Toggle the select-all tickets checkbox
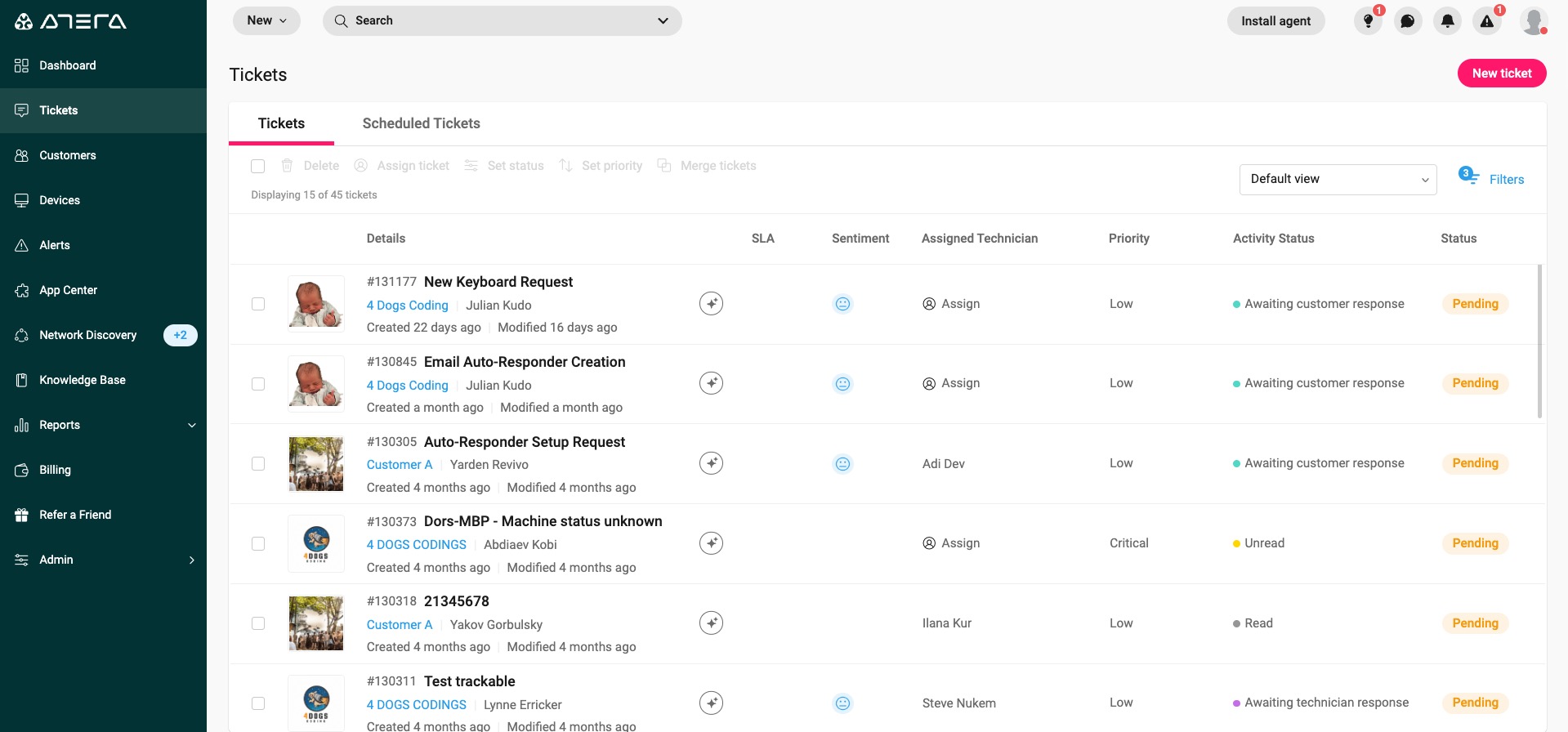This screenshot has width=1568, height=732. click(x=258, y=166)
